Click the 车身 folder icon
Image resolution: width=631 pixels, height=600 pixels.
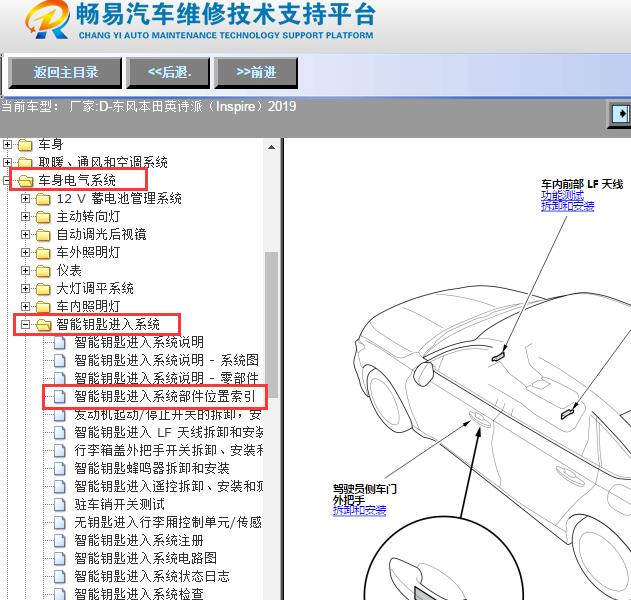click(x=25, y=144)
